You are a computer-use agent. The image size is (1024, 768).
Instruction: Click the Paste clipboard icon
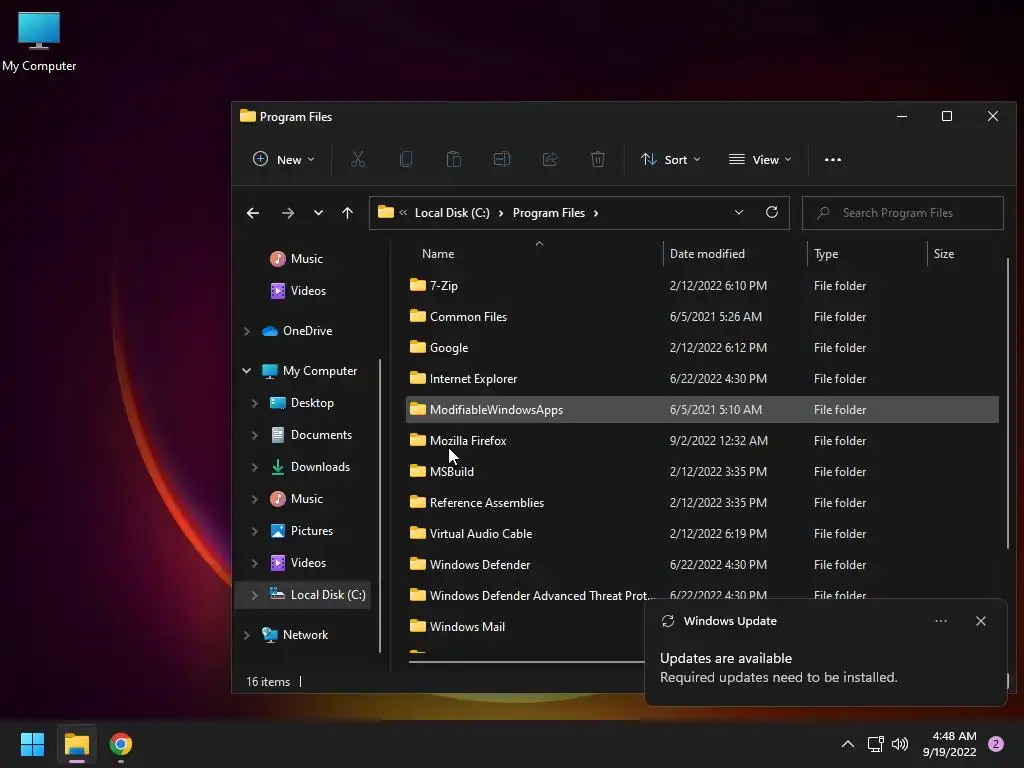[453, 159]
